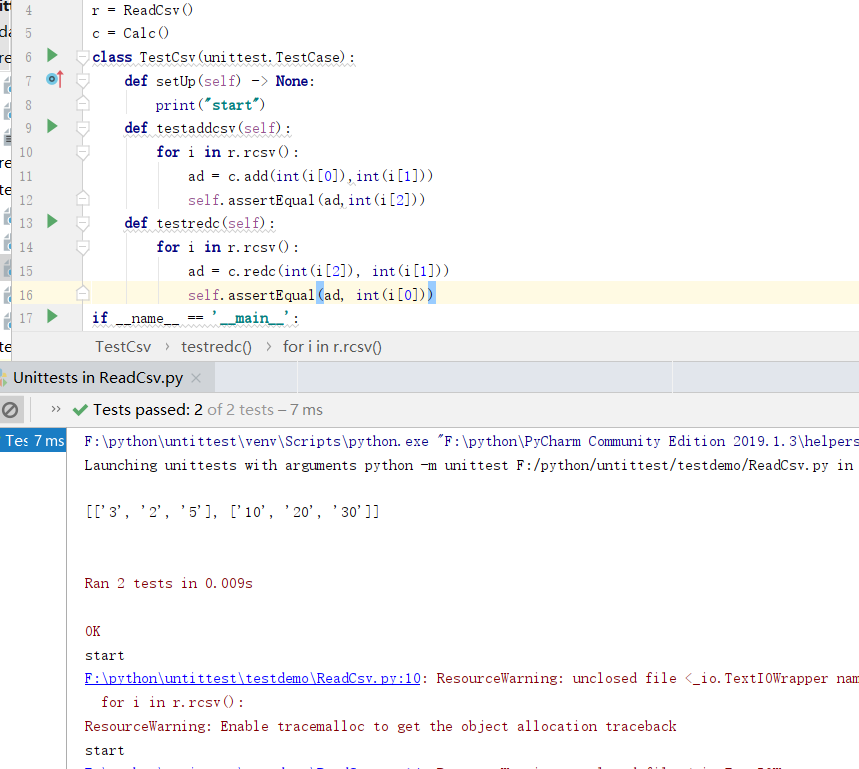The width and height of the screenshot is (859, 769).
Task: Collapse the for loop fold on line 10
Action: coord(83,152)
